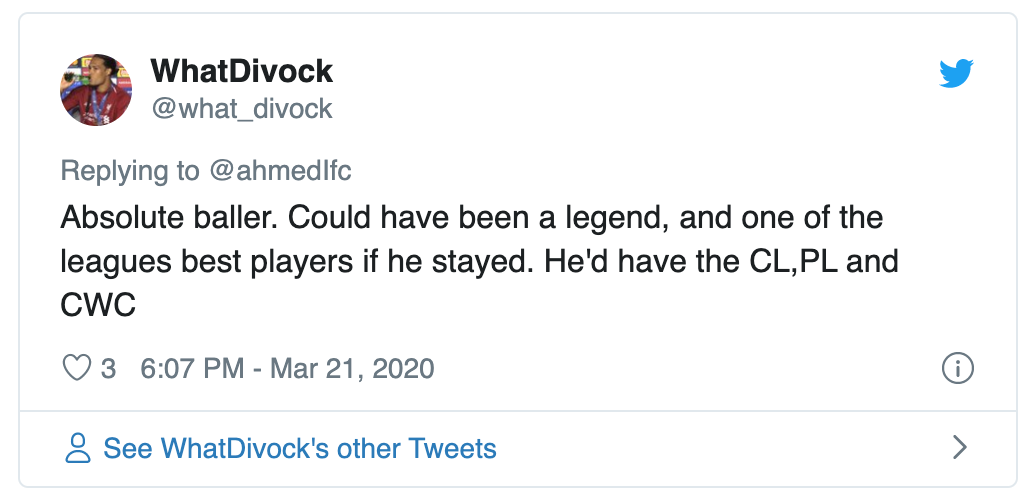Open See WhatDivock's other Tweets
The height and width of the screenshot is (496, 1034).
[300, 448]
